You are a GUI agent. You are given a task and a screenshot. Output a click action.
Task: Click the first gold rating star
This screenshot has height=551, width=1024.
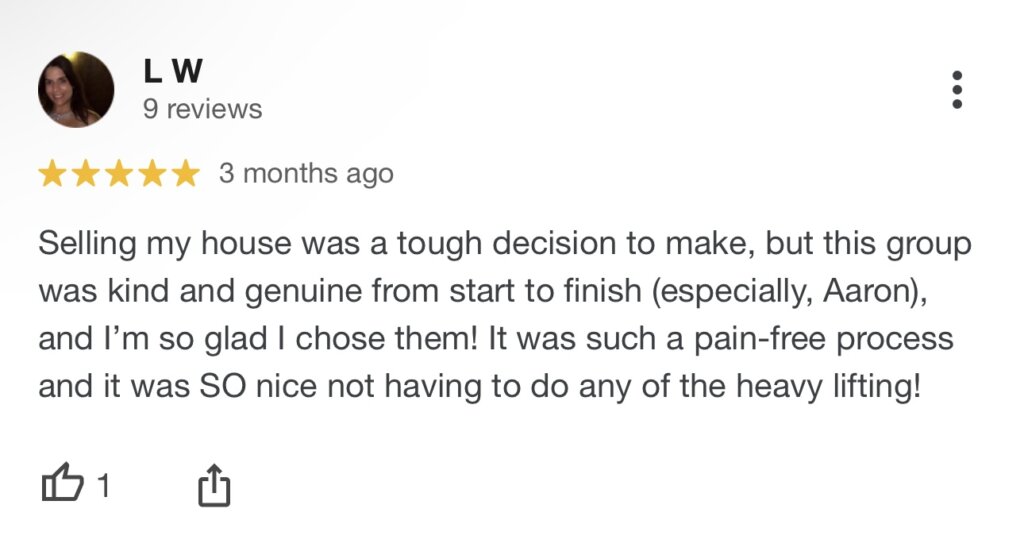click(x=52, y=174)
